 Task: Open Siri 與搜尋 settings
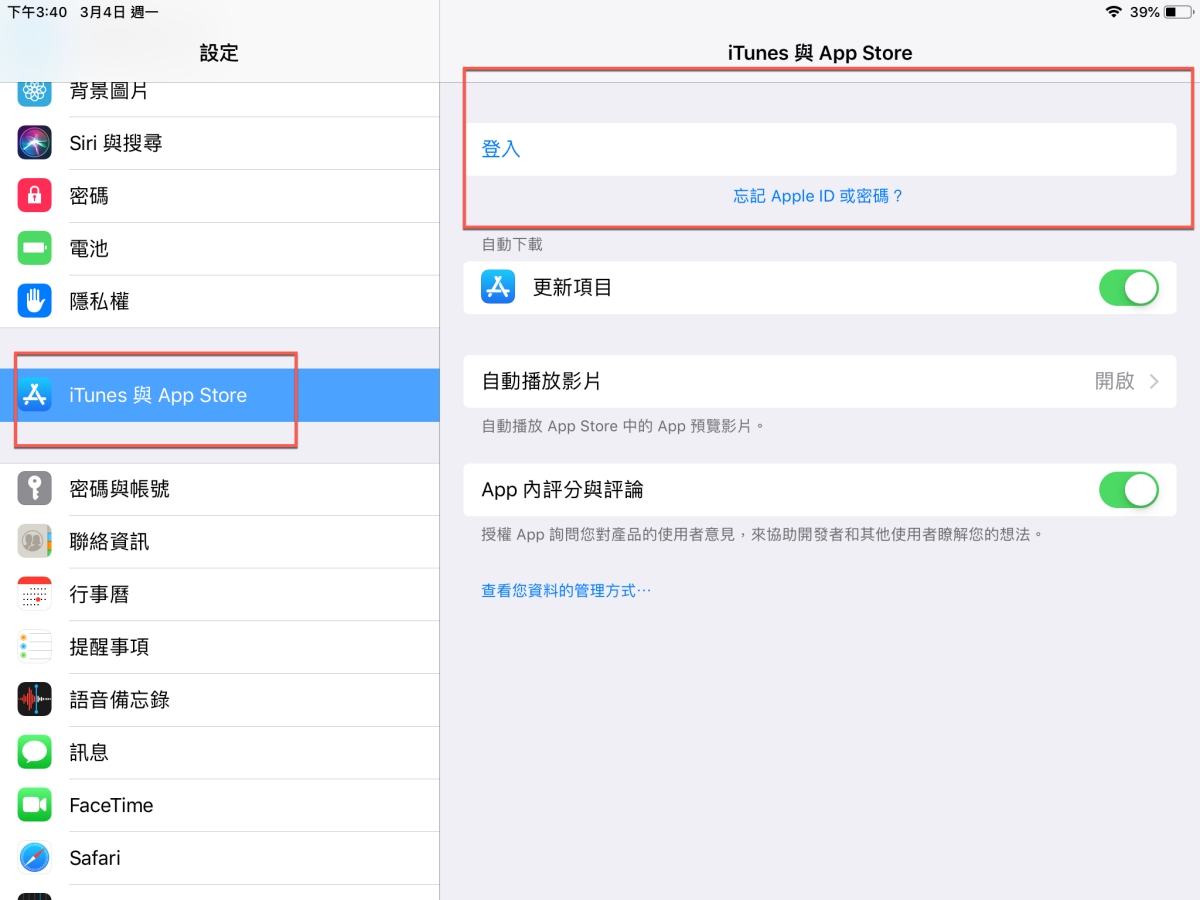tap(220, 143)
